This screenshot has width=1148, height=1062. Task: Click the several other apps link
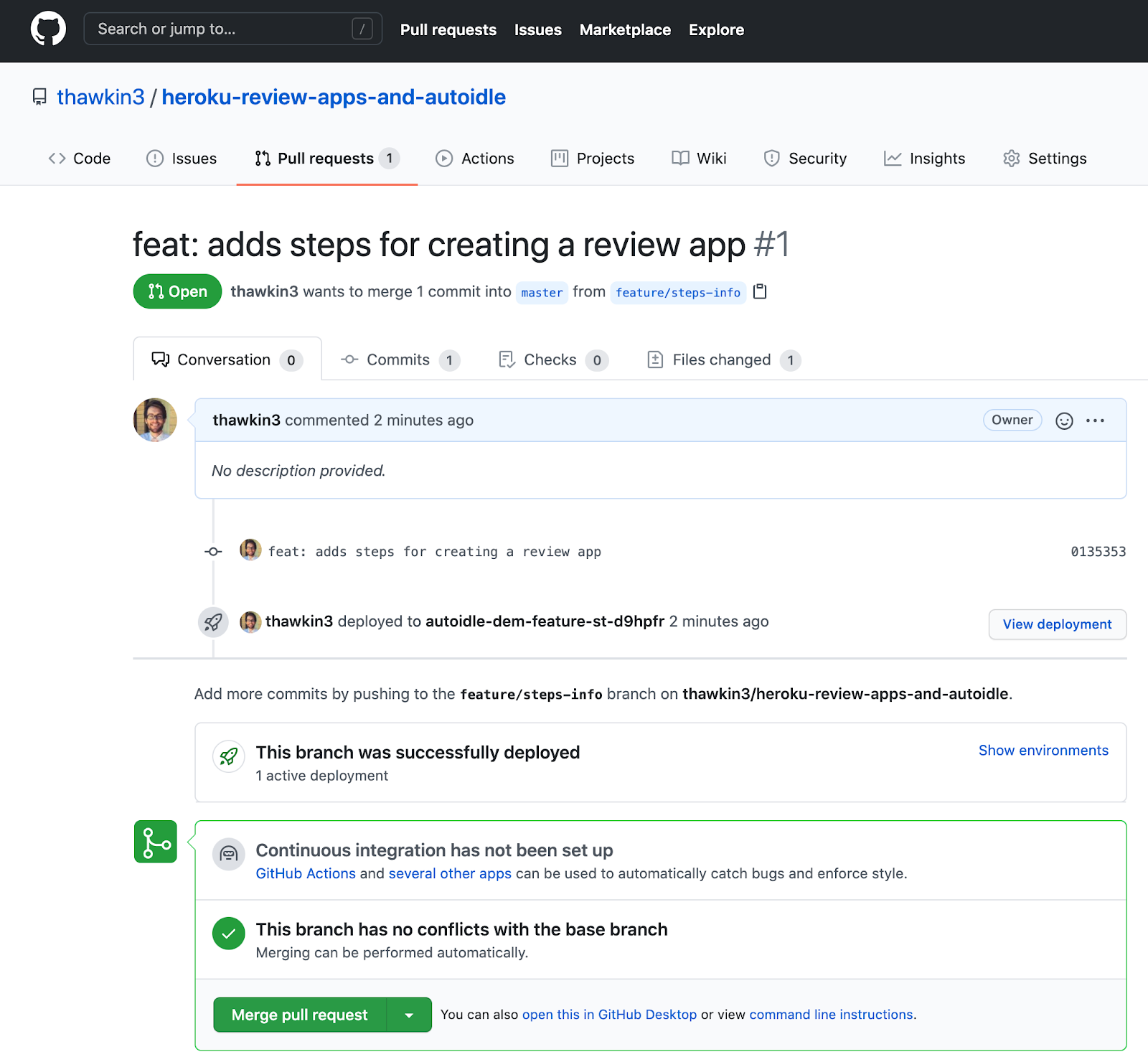point(450,873)
